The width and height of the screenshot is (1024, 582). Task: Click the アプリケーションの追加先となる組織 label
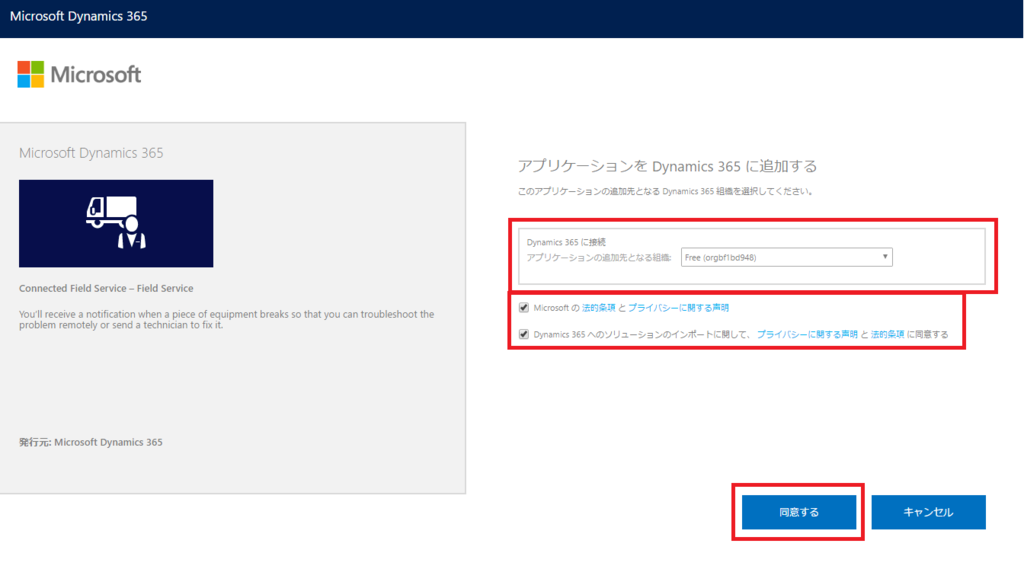(599, 257)
